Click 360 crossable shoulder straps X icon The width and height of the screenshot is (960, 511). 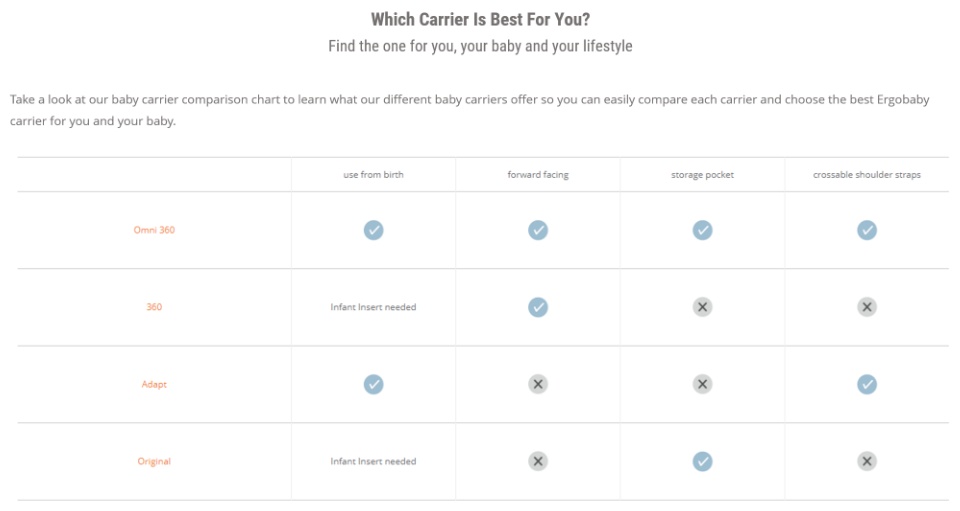867,307
